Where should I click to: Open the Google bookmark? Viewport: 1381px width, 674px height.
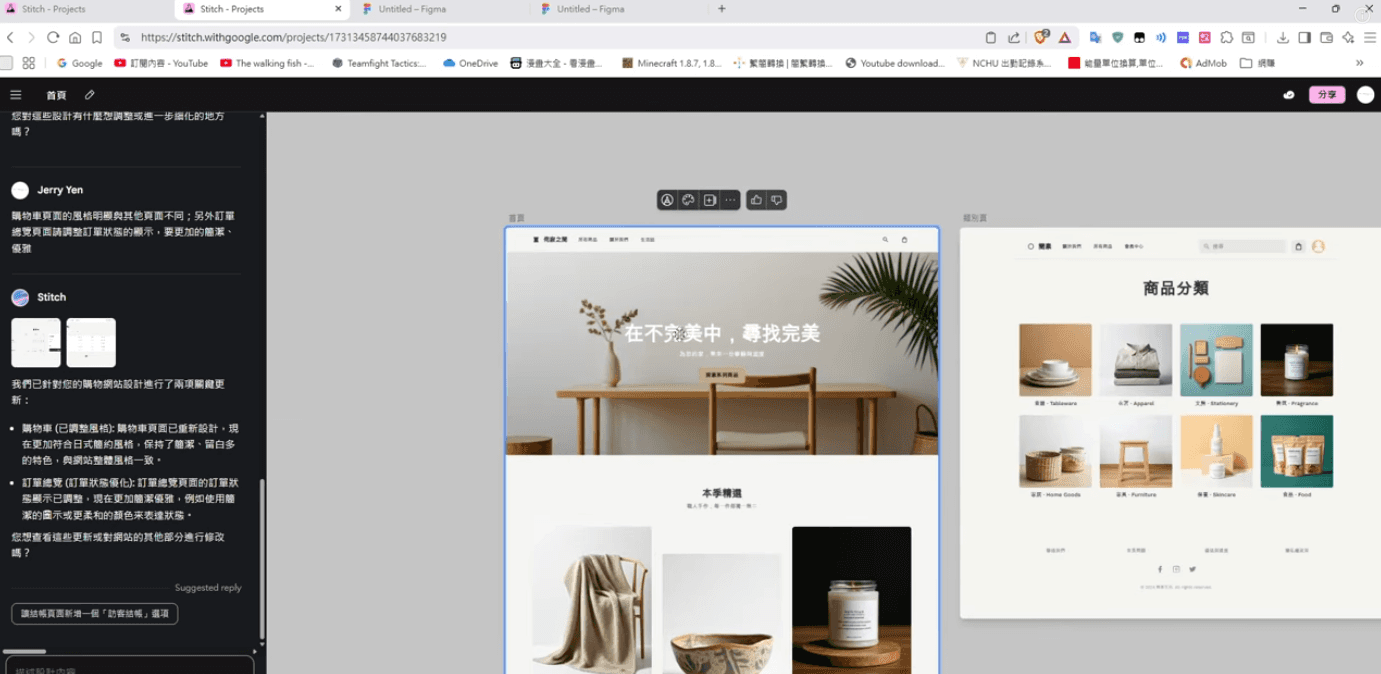[79, 63]
